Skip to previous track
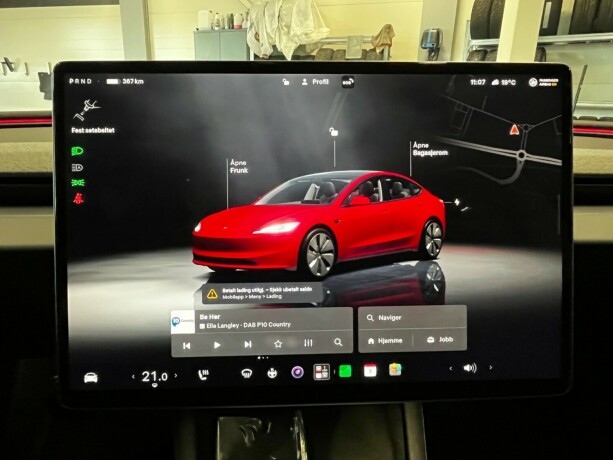Image resolution: width=613 pixels, height=460 pixels. click(186, 345)
